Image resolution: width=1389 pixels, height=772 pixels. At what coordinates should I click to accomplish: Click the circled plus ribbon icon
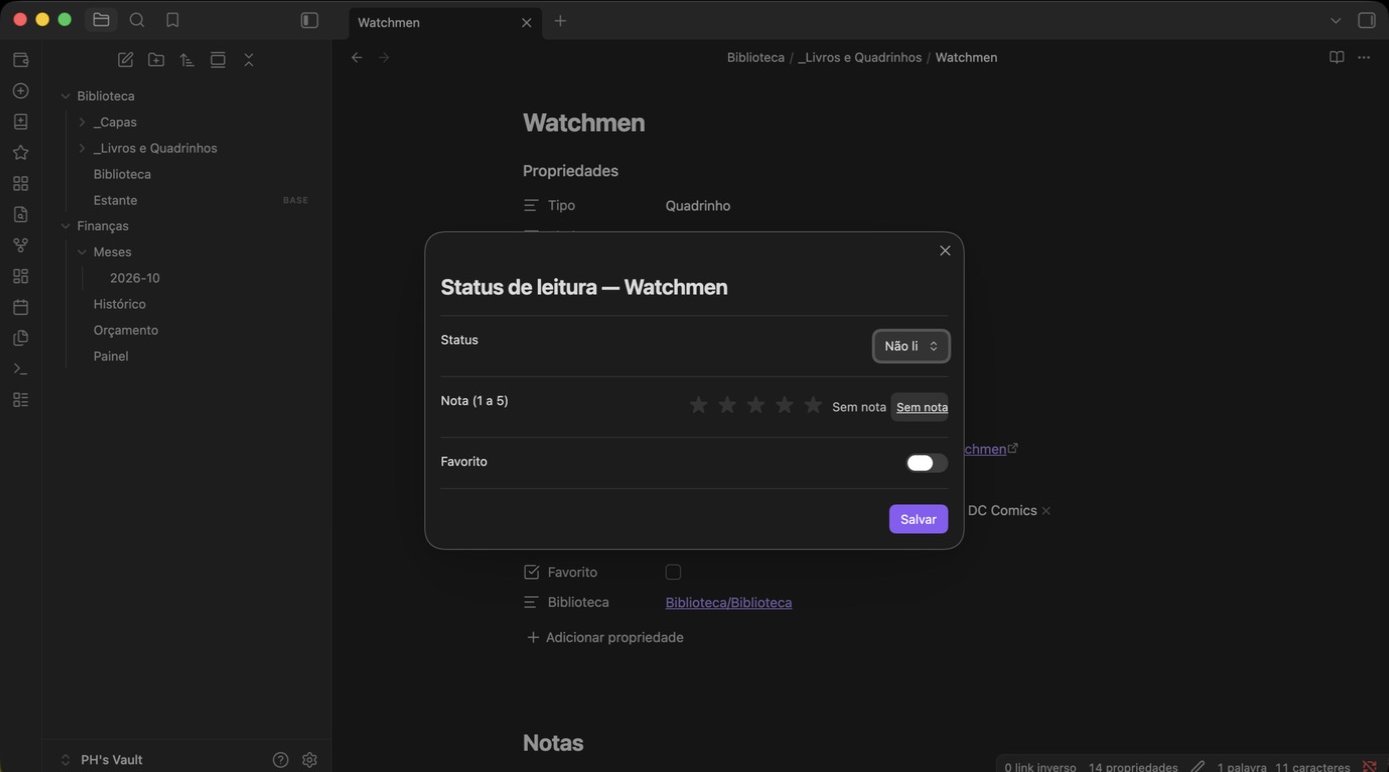click(20, 91)
